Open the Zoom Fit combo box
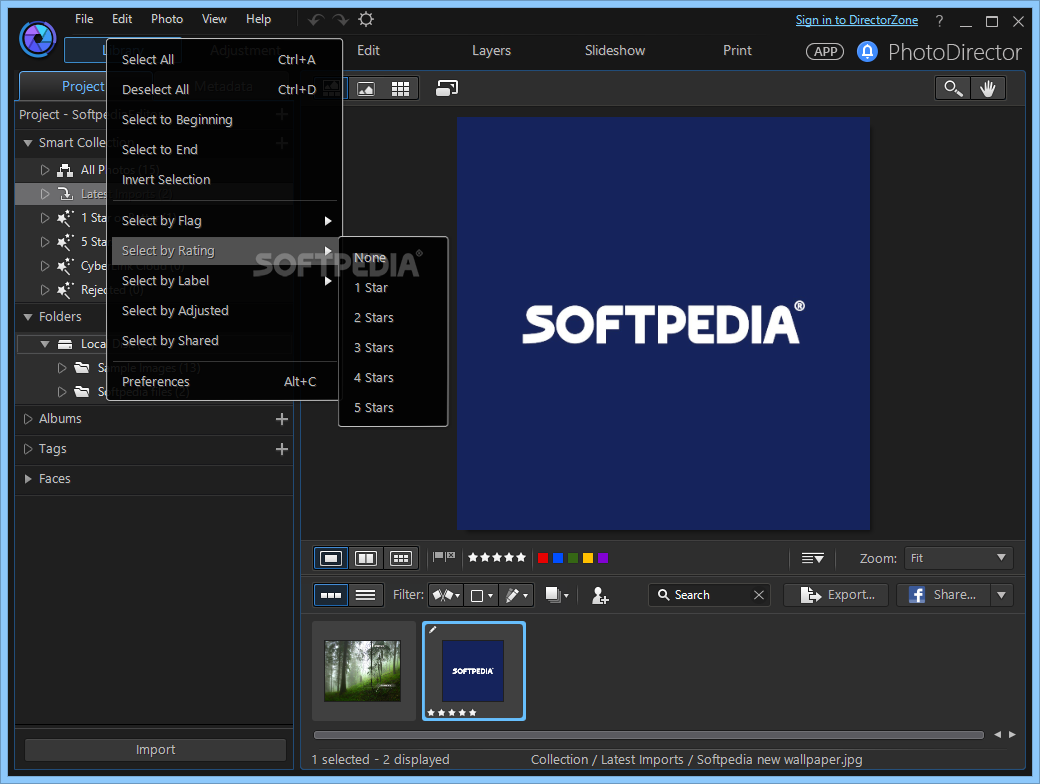The width and height of the screenshot is (1040, 784). 959,558
